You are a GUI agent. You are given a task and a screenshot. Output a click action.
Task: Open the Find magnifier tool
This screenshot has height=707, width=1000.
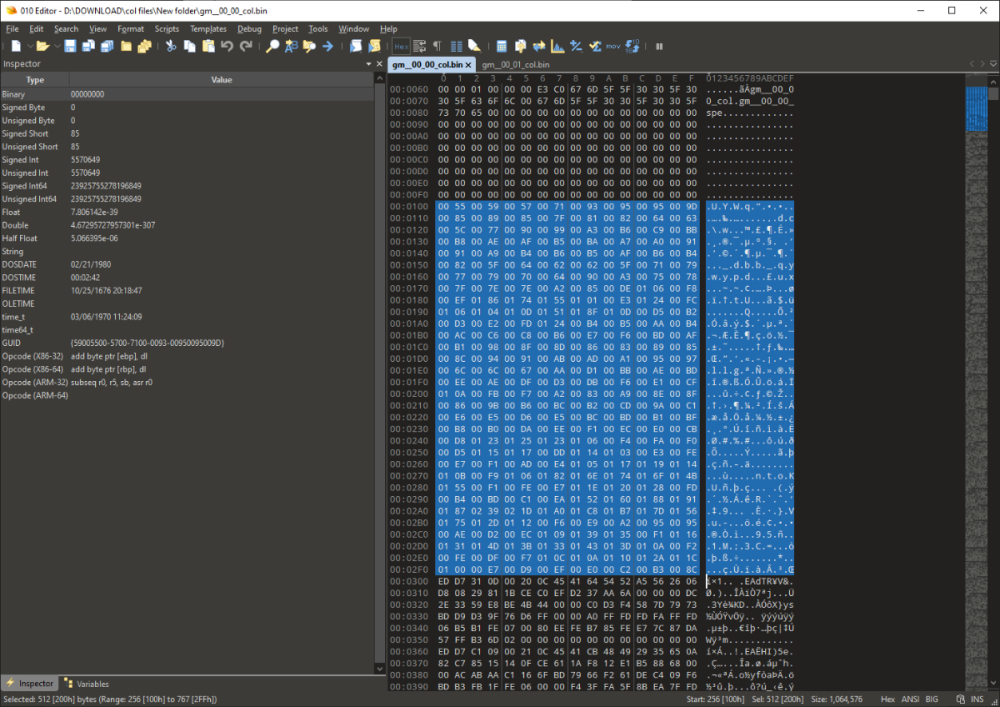tap(272, 46)
